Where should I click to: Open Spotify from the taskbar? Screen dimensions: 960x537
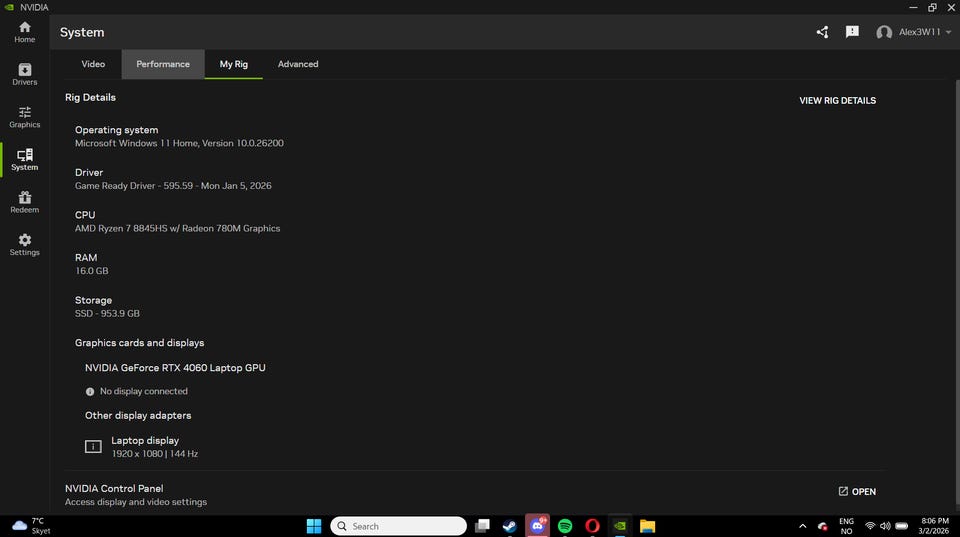(564, 526)
